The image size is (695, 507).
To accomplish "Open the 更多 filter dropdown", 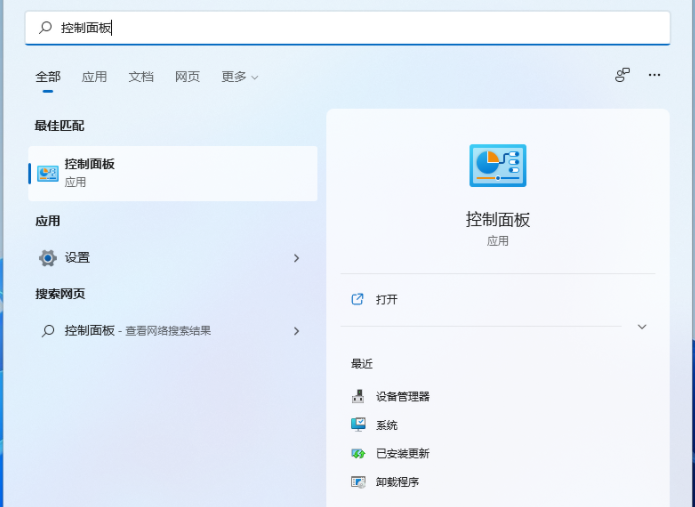I will pyautogui.click(x=239, y=77).
